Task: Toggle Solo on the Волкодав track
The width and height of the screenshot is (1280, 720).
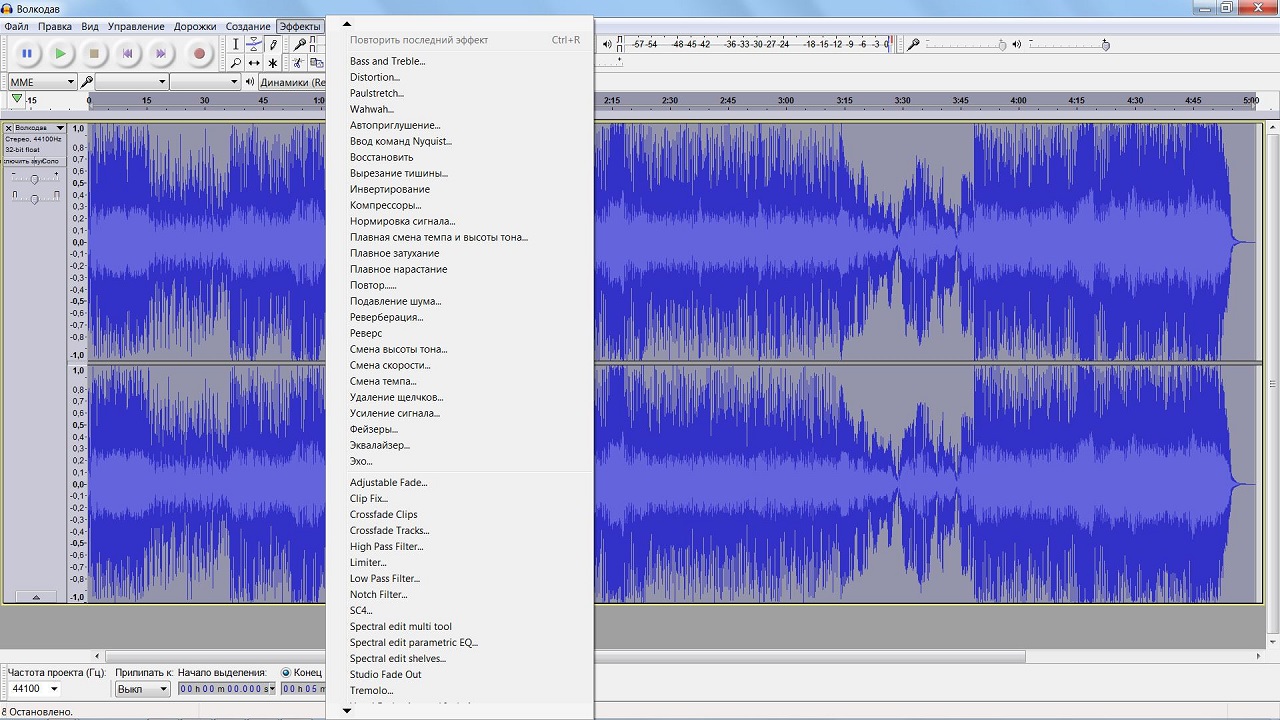Action: (x=50, y=161)
